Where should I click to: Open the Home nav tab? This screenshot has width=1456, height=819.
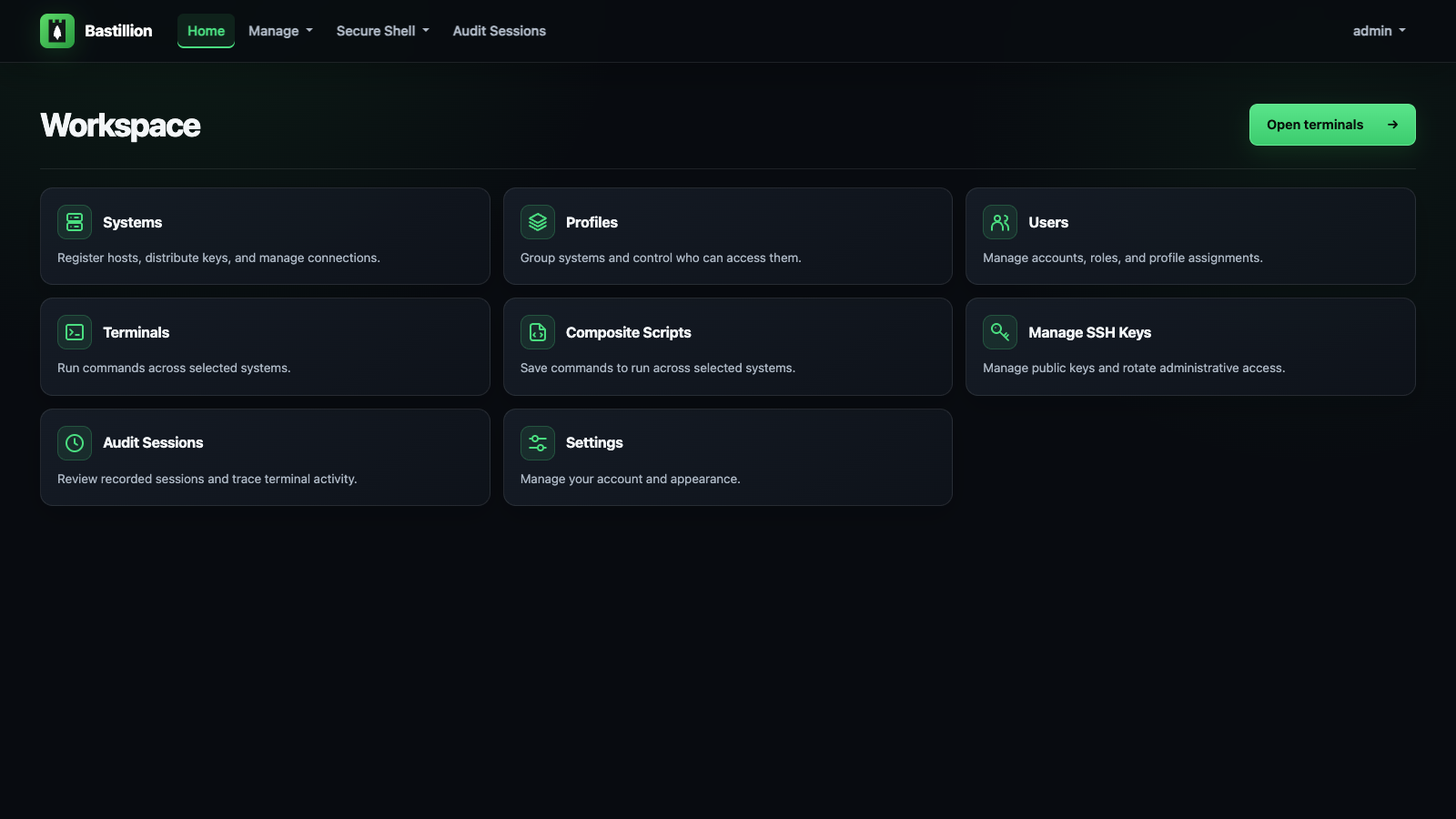pos(206,31)
